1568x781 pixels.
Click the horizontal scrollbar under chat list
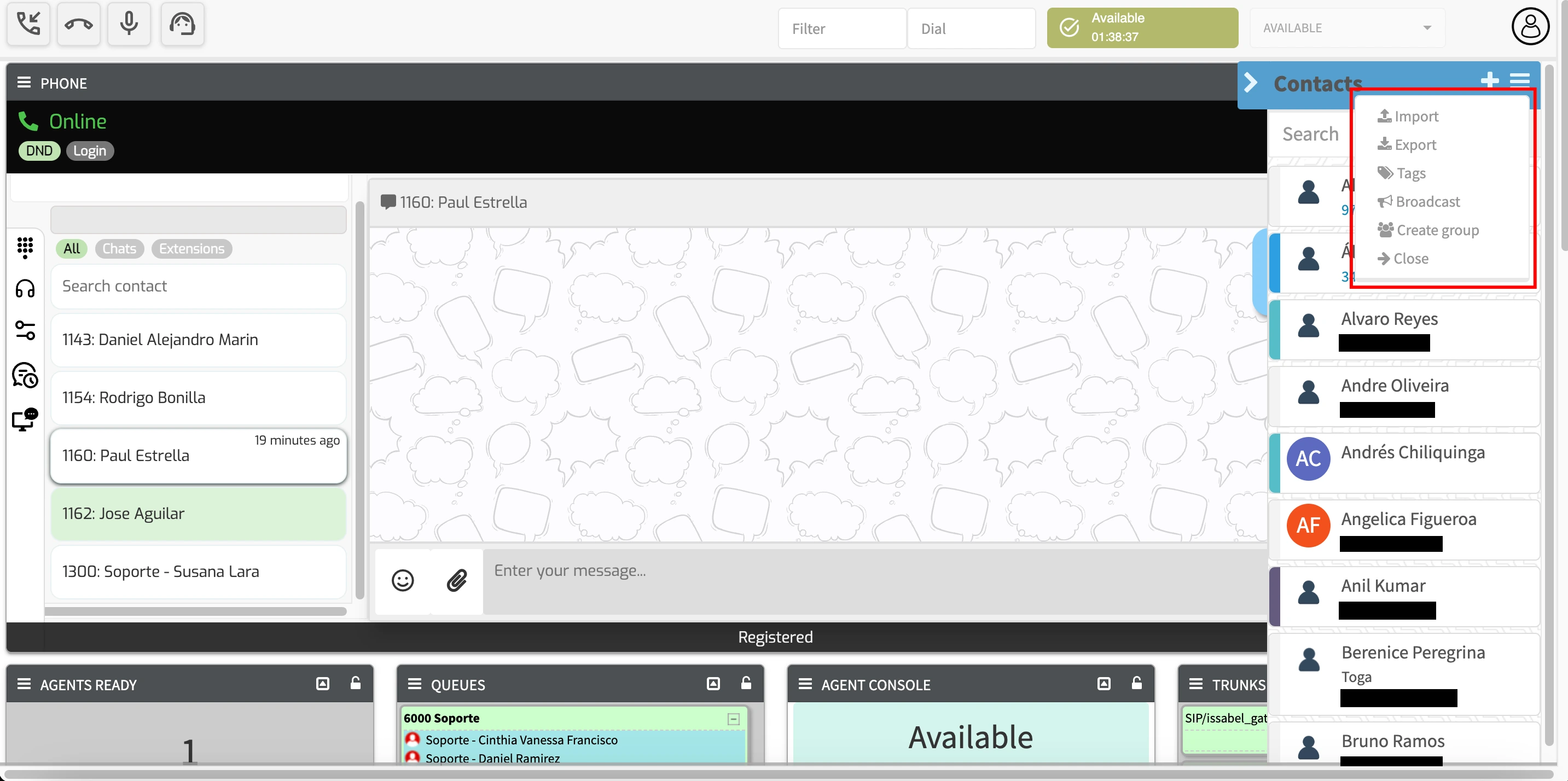tap(195, 611)
